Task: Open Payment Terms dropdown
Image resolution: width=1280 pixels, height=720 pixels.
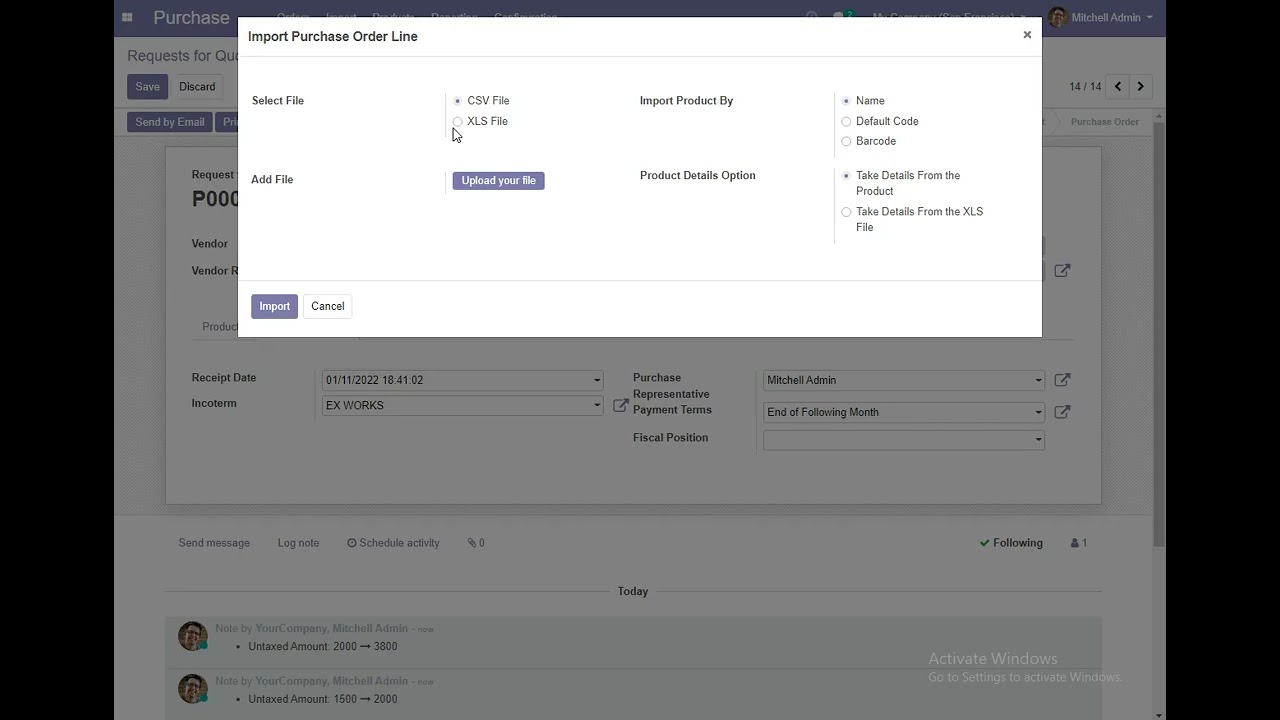Action: pyautogui.click(x=1038, y=412)
